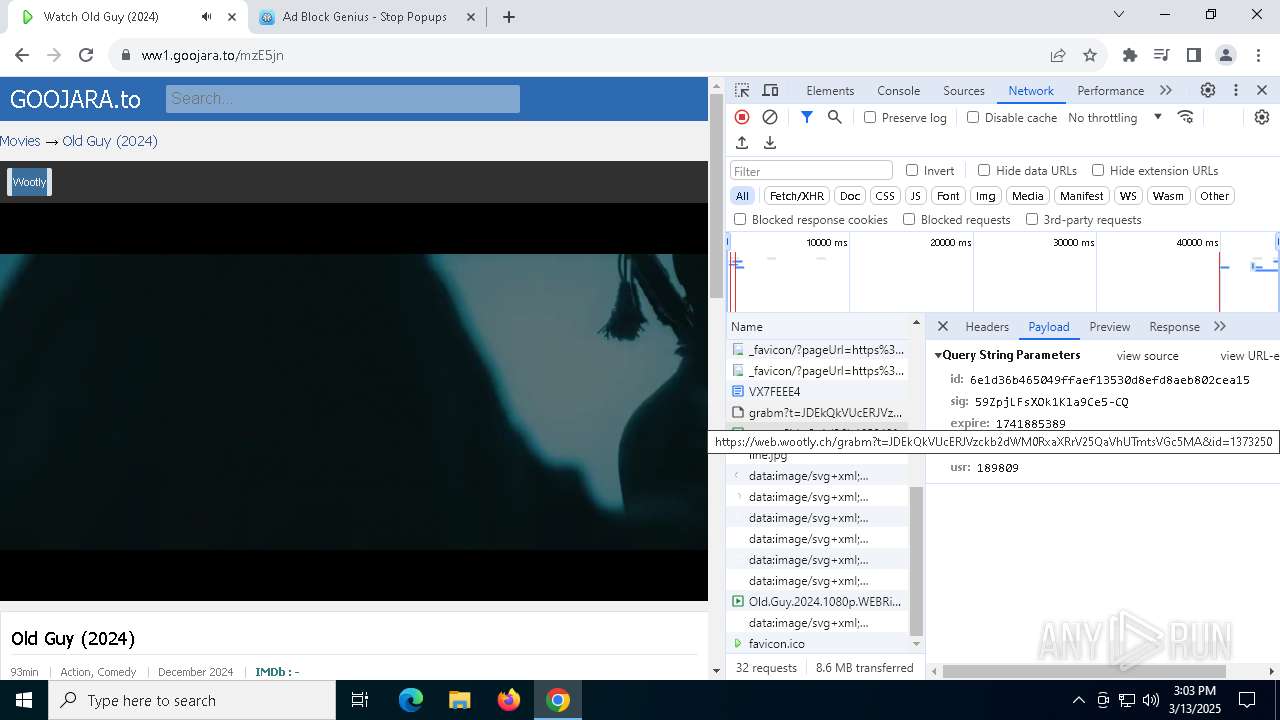
Task: Toggle Chrome side panel
Action: pos(1194,55)
